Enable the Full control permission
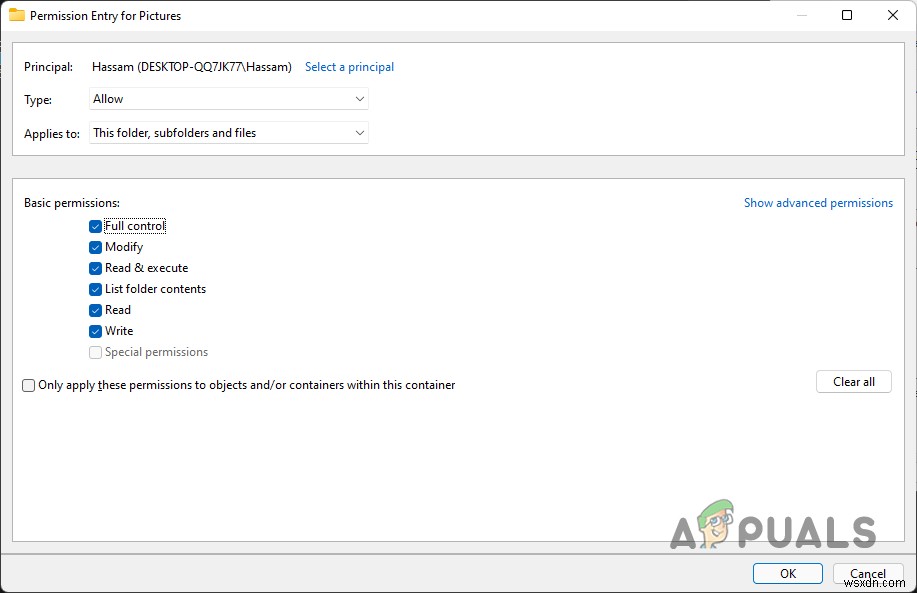 point(95,226)
